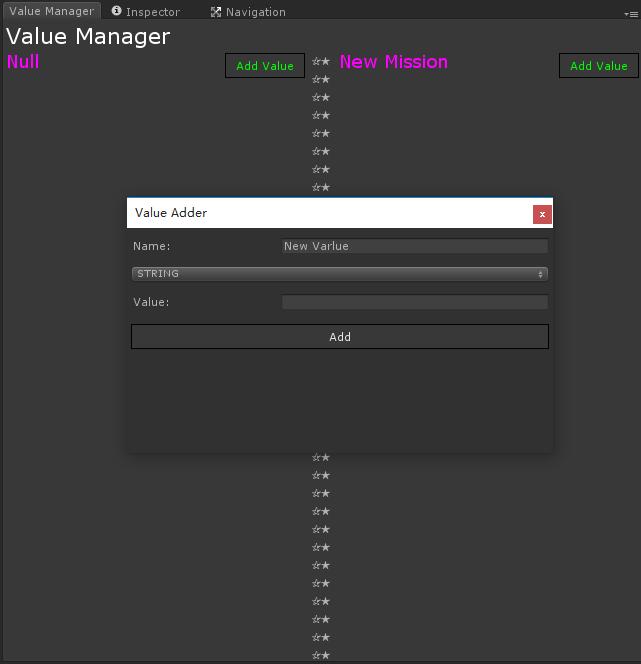Click the Value Manager heading text
Screen dimensions: 641x664
tap(88, 37)
